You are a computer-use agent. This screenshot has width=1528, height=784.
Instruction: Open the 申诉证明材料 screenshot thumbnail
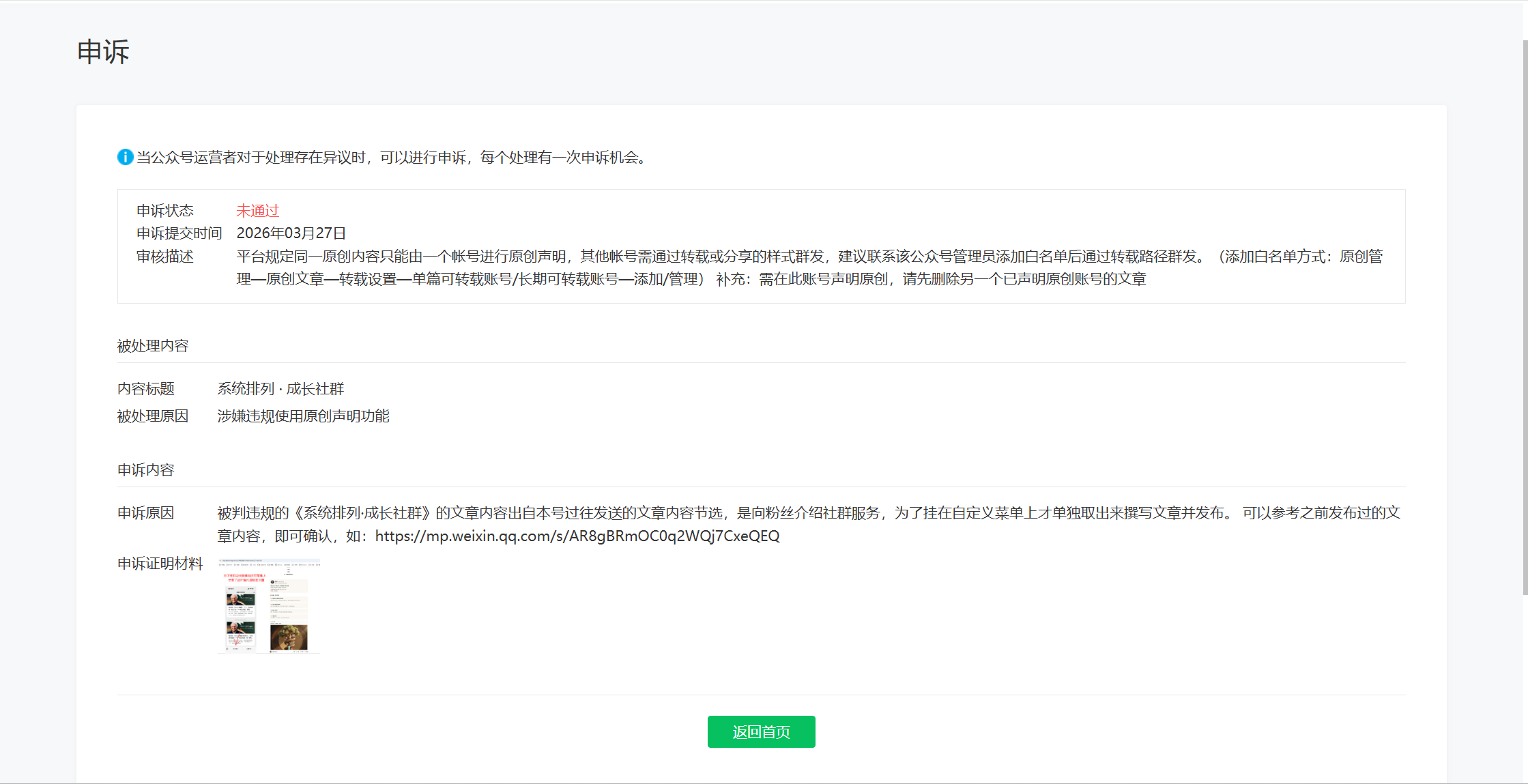(x=269, y=606)
